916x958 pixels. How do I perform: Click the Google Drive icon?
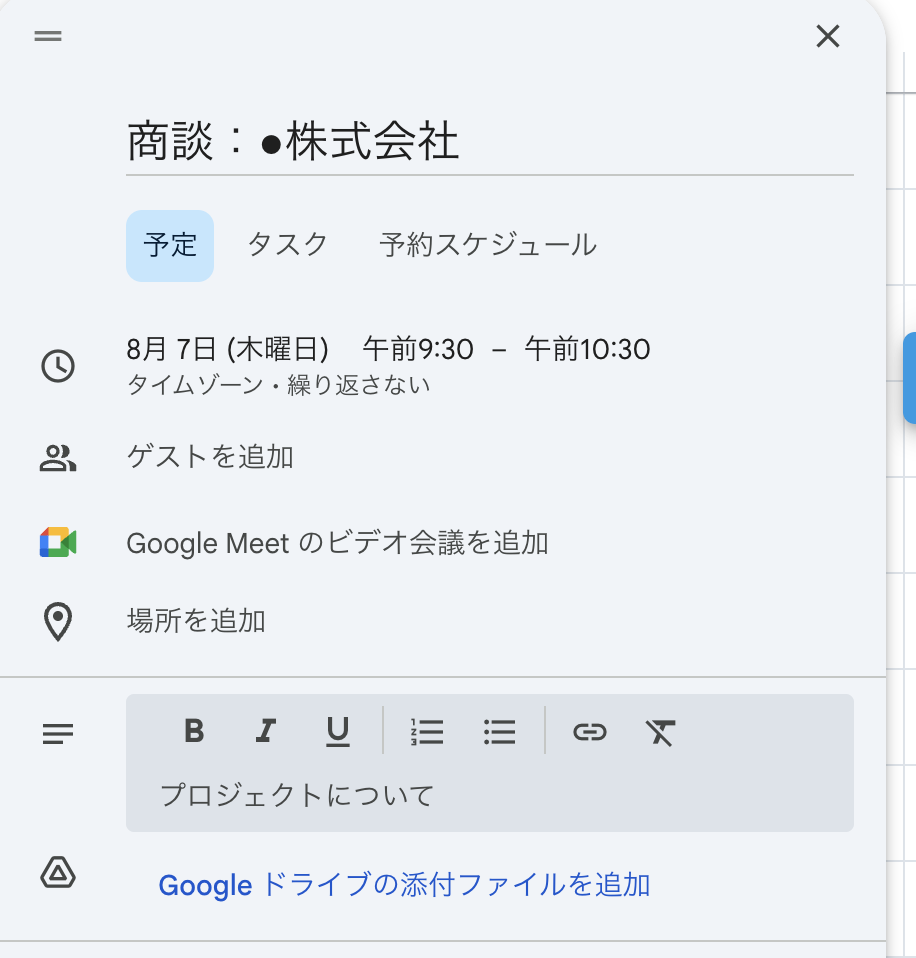click(x=58, y=872)
